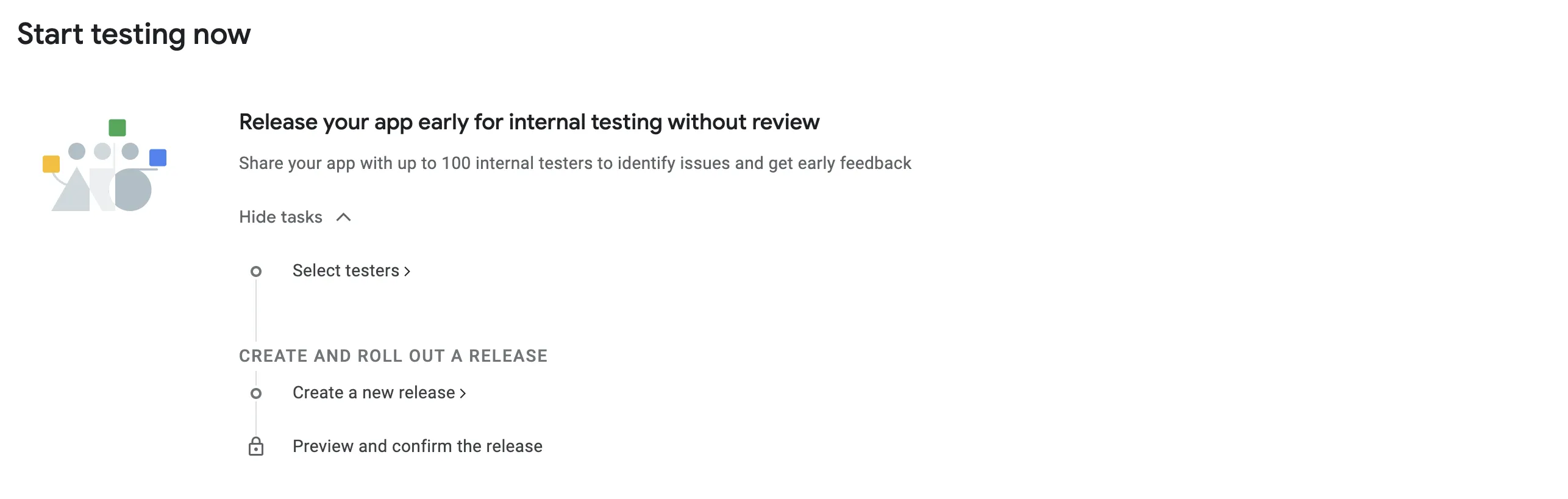Click the lock icon beside Preview and confirm

tap(256, 447)
